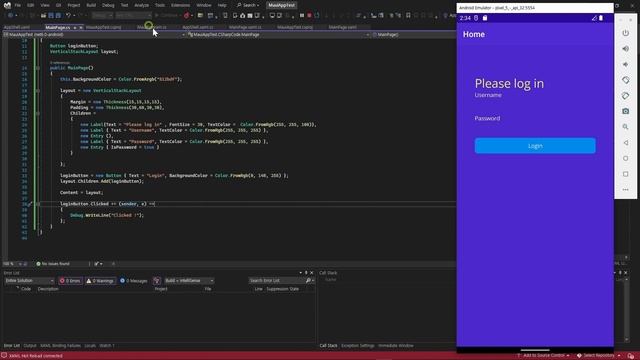Click the bookmark toolbar icon
This screenshot has width=640, height=360.
tap(408, 16)
